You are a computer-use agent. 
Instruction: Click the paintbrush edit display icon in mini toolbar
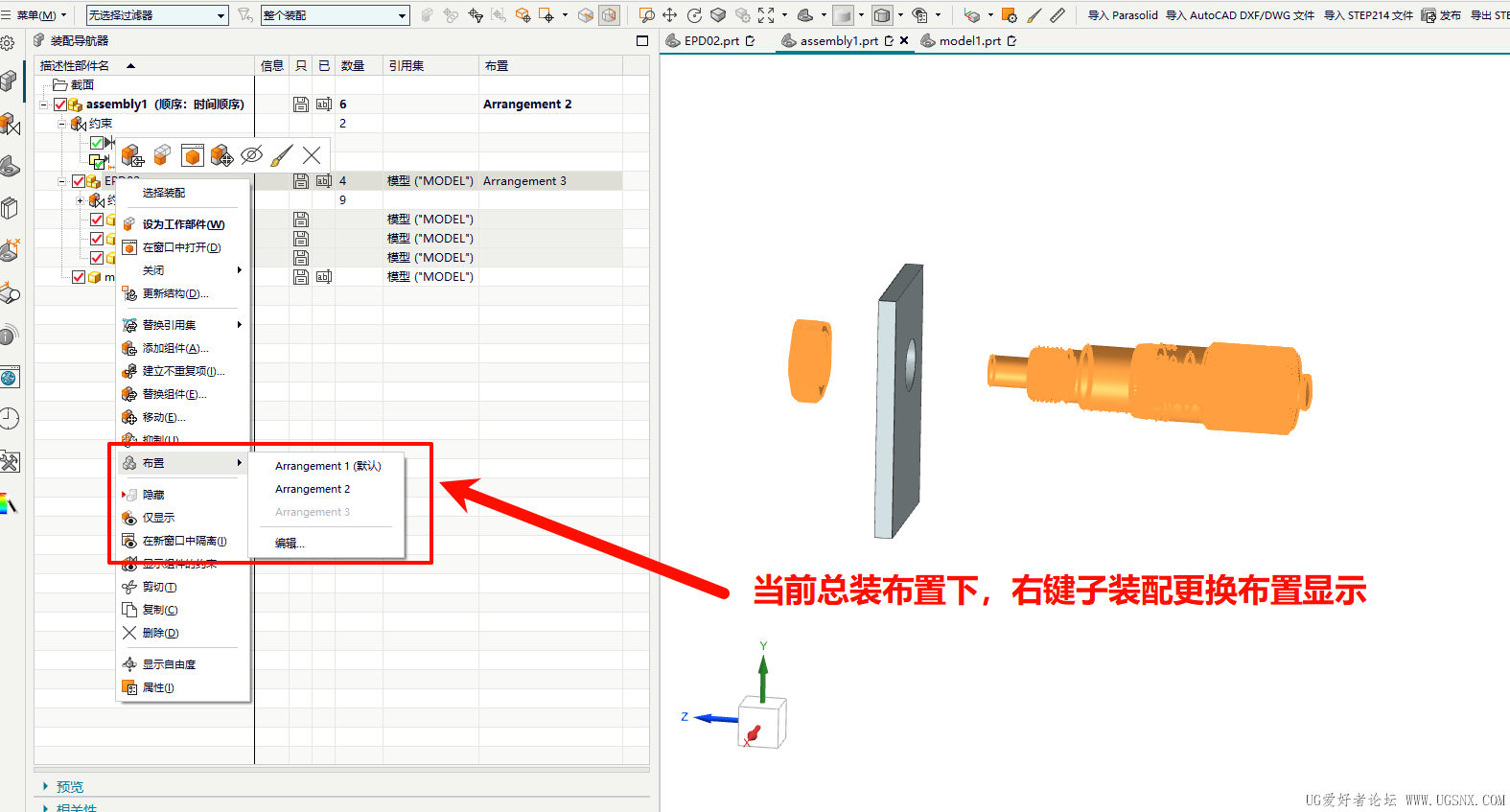(282, 155)
